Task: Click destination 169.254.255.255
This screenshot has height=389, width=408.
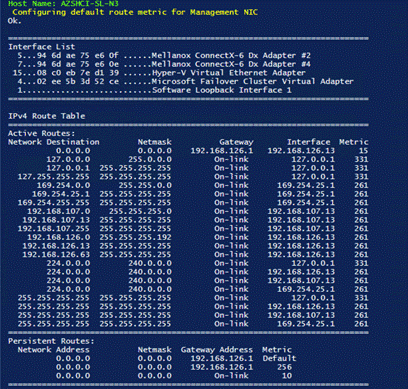Action: (54, 203)
